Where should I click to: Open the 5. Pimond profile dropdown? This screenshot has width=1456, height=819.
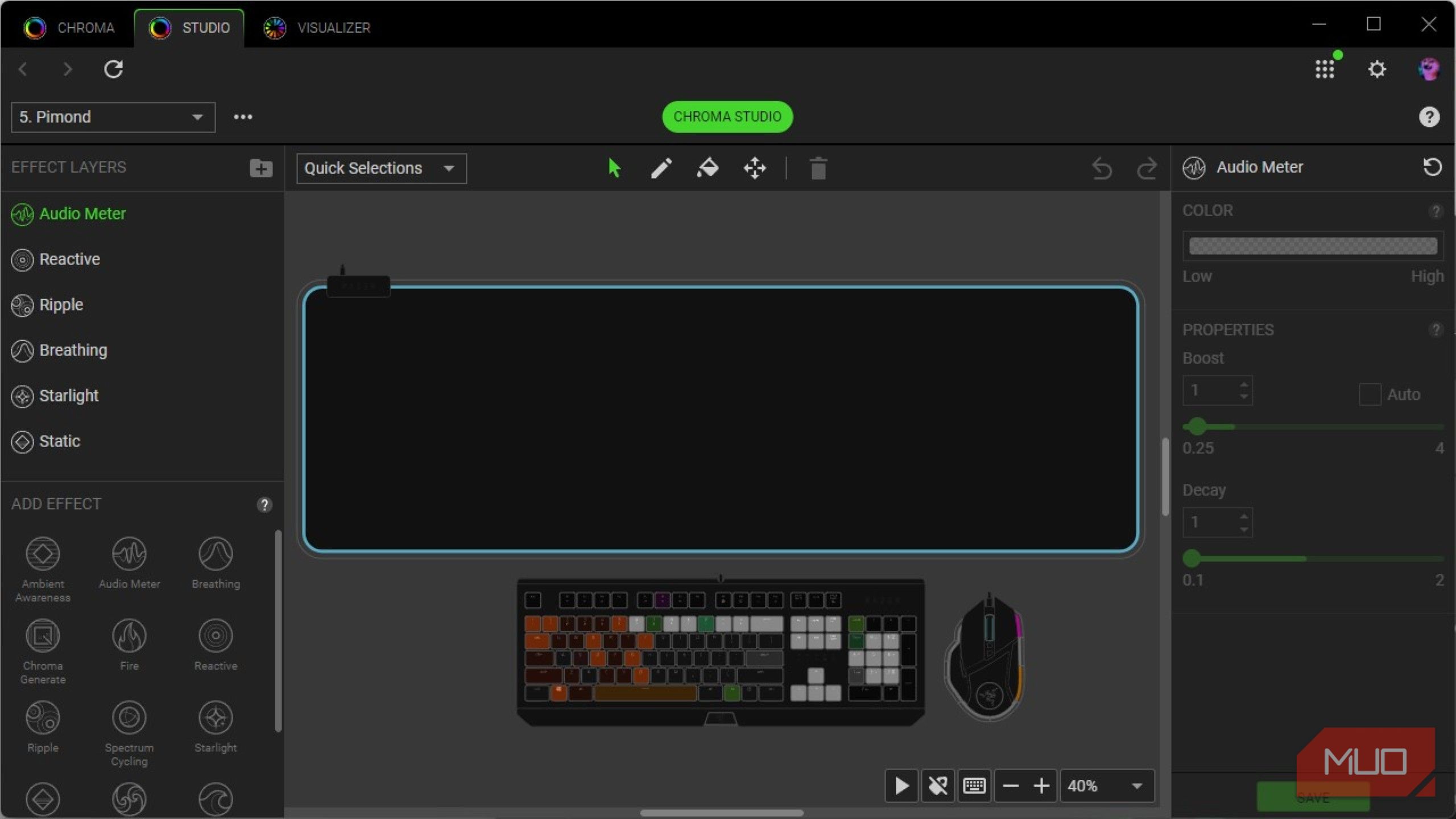pos(113,117)
